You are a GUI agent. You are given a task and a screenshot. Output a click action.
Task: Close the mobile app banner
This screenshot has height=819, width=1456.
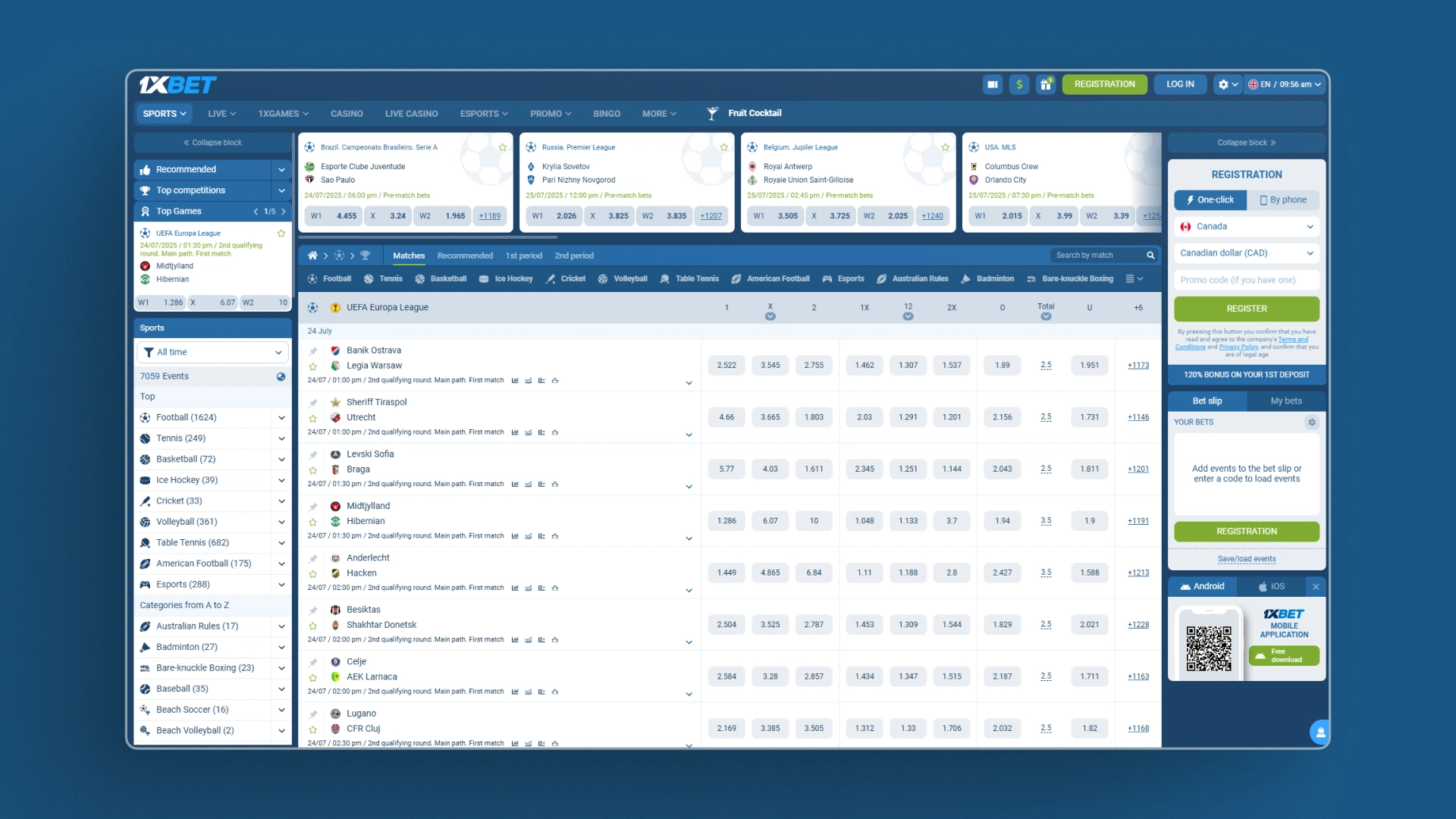[1316, 587]
